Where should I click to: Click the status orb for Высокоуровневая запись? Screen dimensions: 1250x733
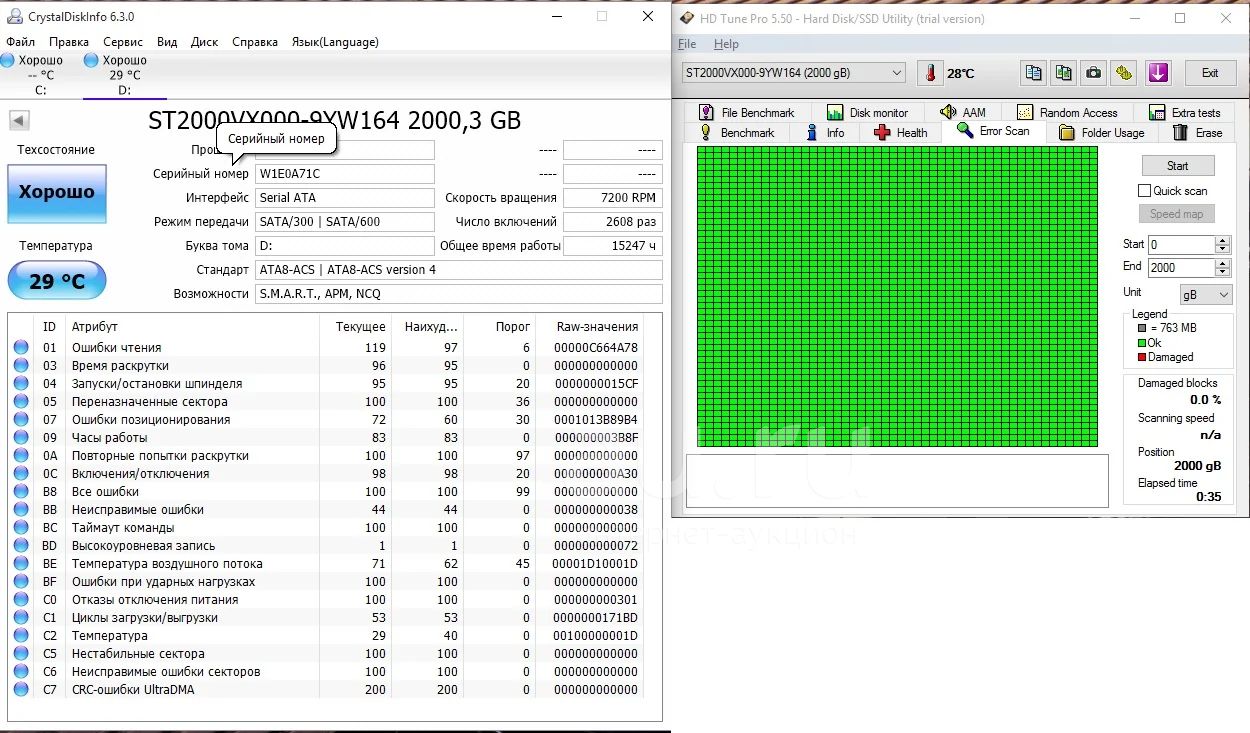click(x=21, y=546)
